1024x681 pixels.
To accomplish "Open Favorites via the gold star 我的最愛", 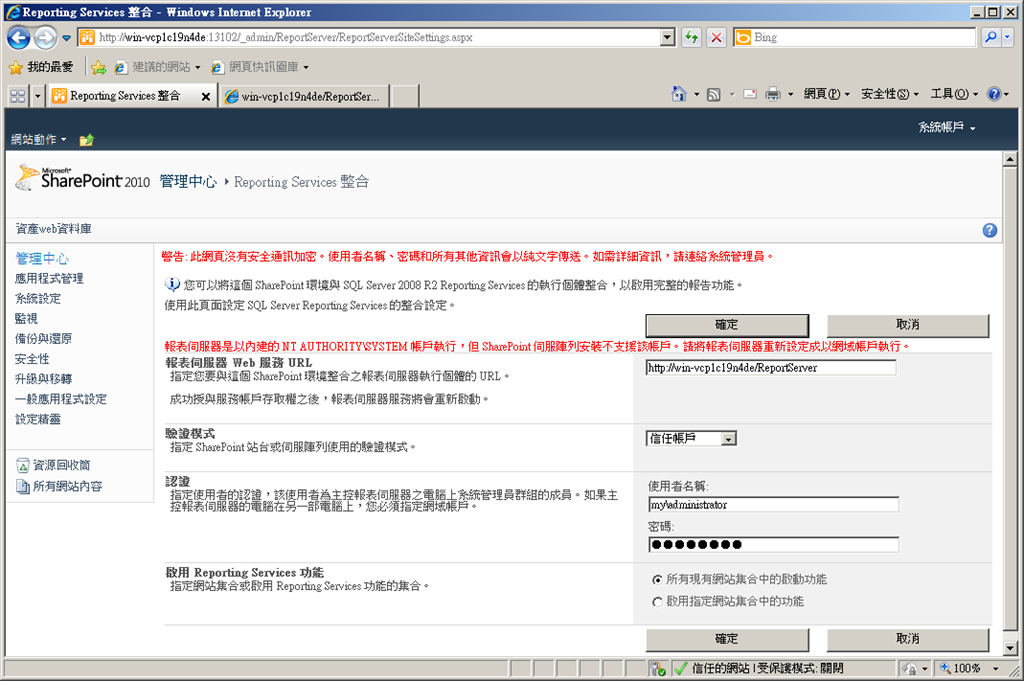I will tap(41, 67).
